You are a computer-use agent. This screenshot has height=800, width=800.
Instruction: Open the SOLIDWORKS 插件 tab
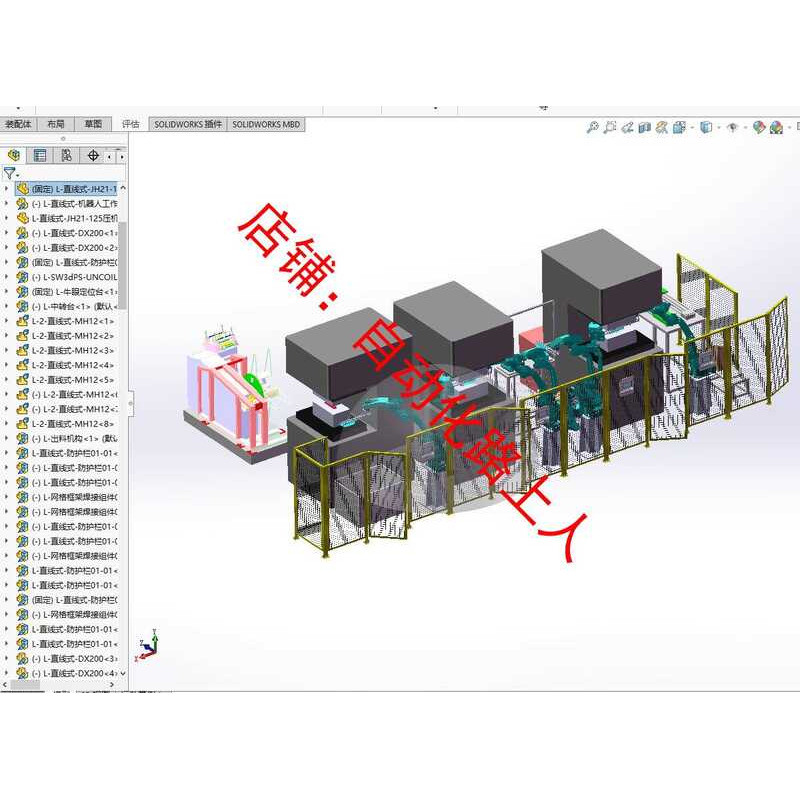coord(188,124)
